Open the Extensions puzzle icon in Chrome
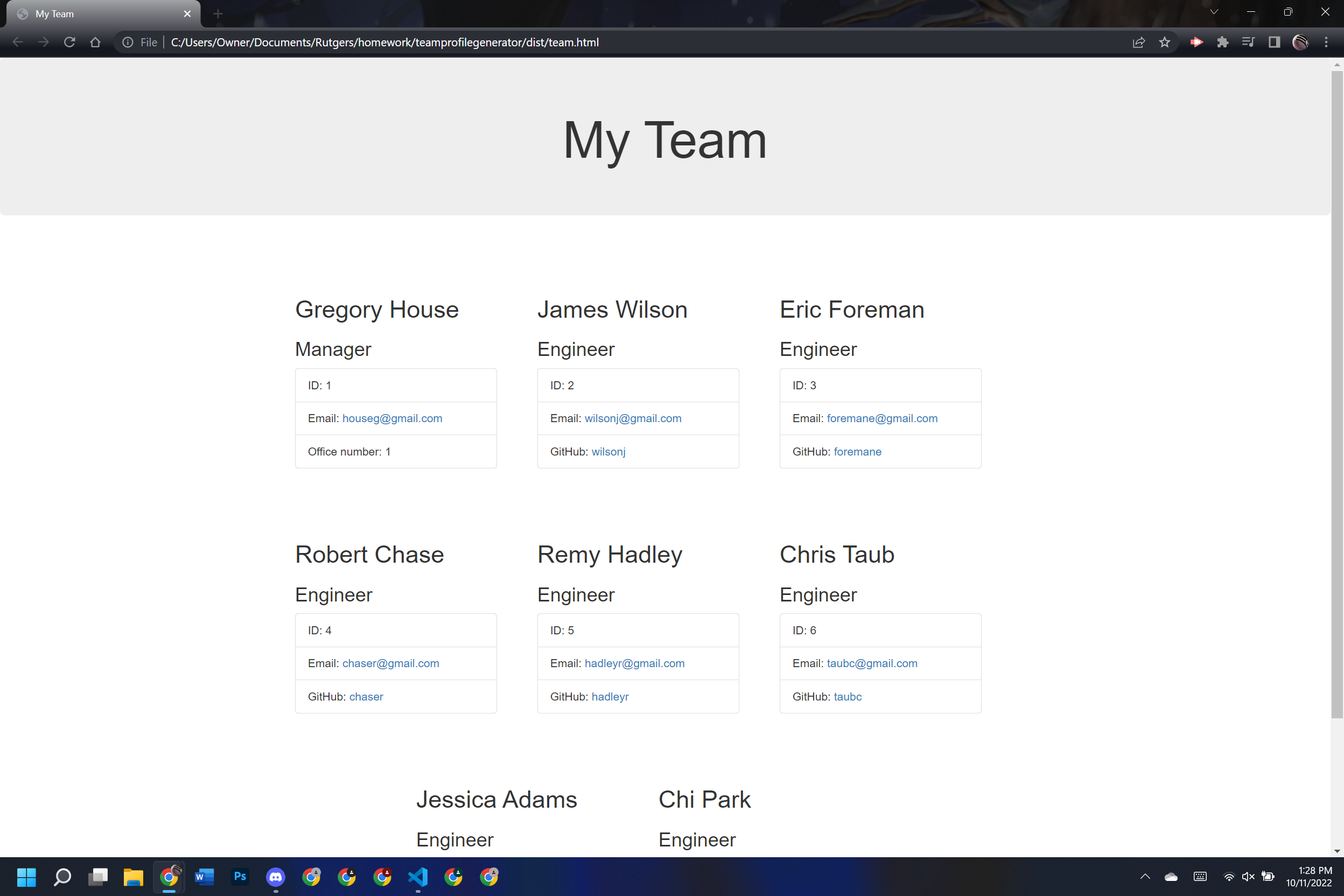 [1223, 41]
